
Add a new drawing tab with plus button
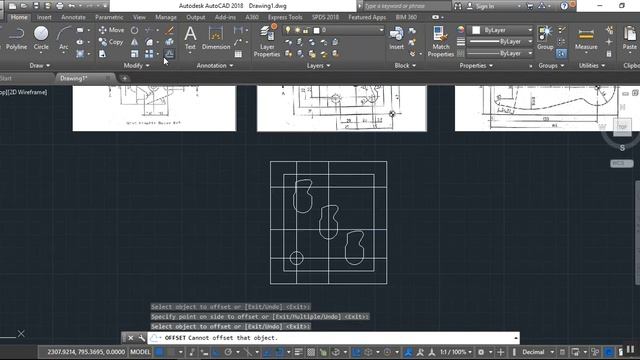point(124,78)
